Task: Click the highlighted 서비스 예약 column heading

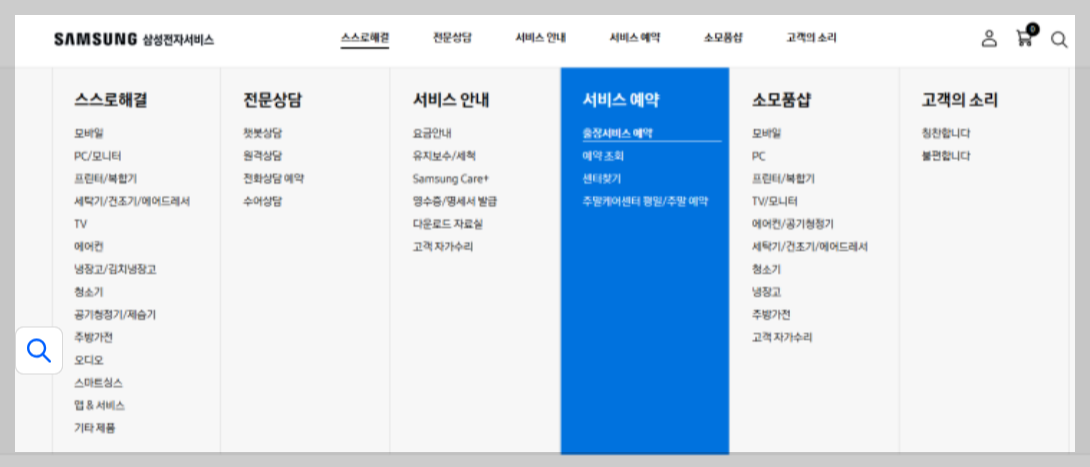Action: pos(621,100)
